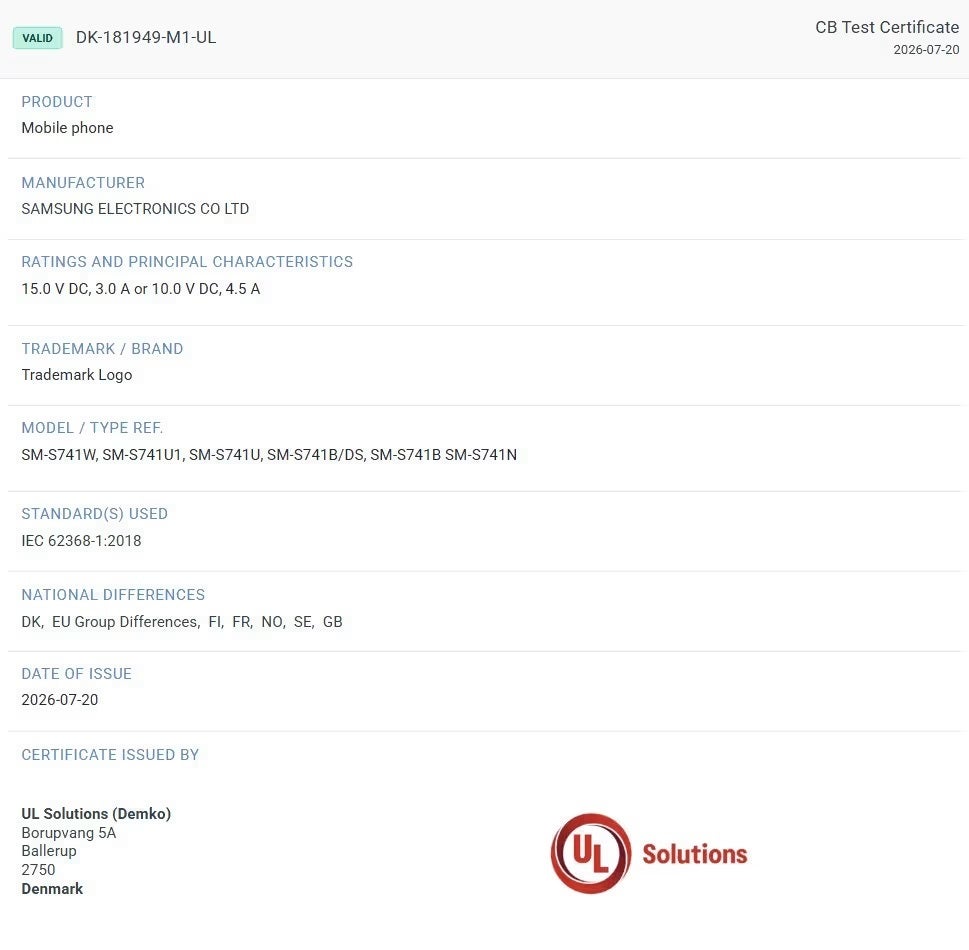This screenshot has height=950, width=969.
Task: Click the DATE OF ISSUE label
Action: (77, 674)
